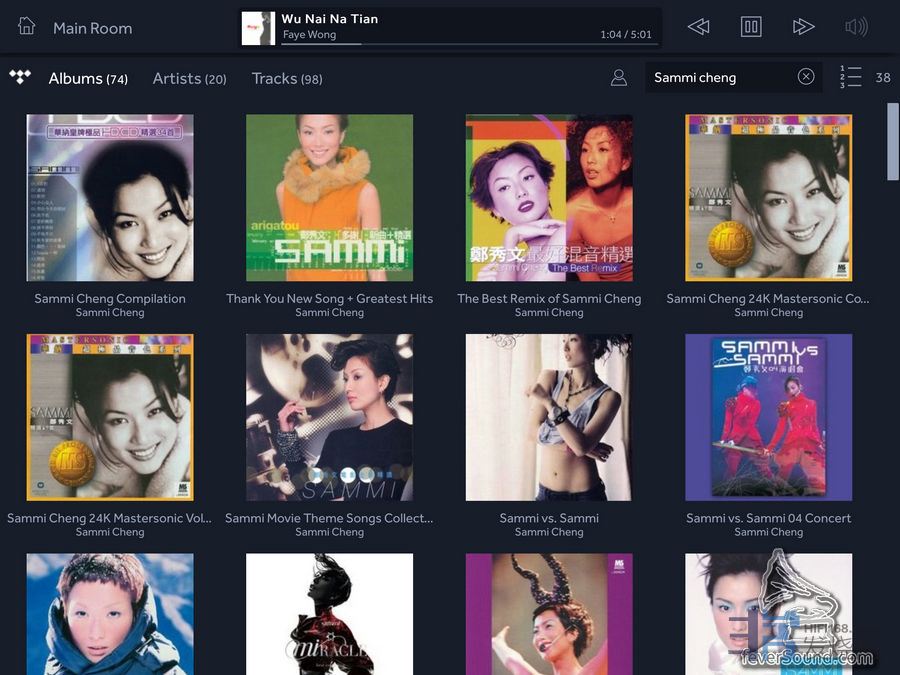Open the volume speaker control
This screenshot has height=675, width=900.
856,27
